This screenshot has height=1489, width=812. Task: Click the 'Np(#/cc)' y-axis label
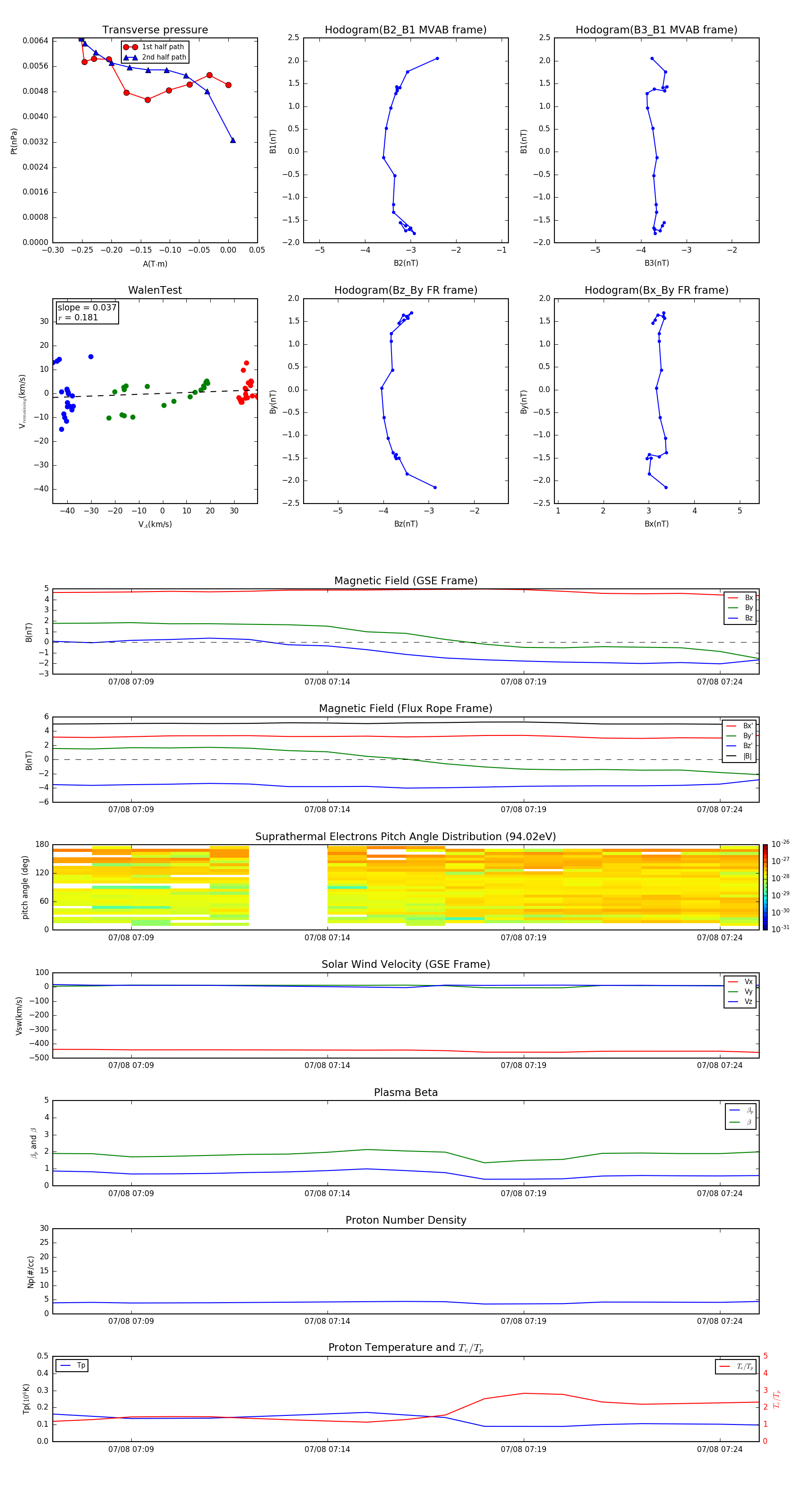click(x=31, y=1272)
